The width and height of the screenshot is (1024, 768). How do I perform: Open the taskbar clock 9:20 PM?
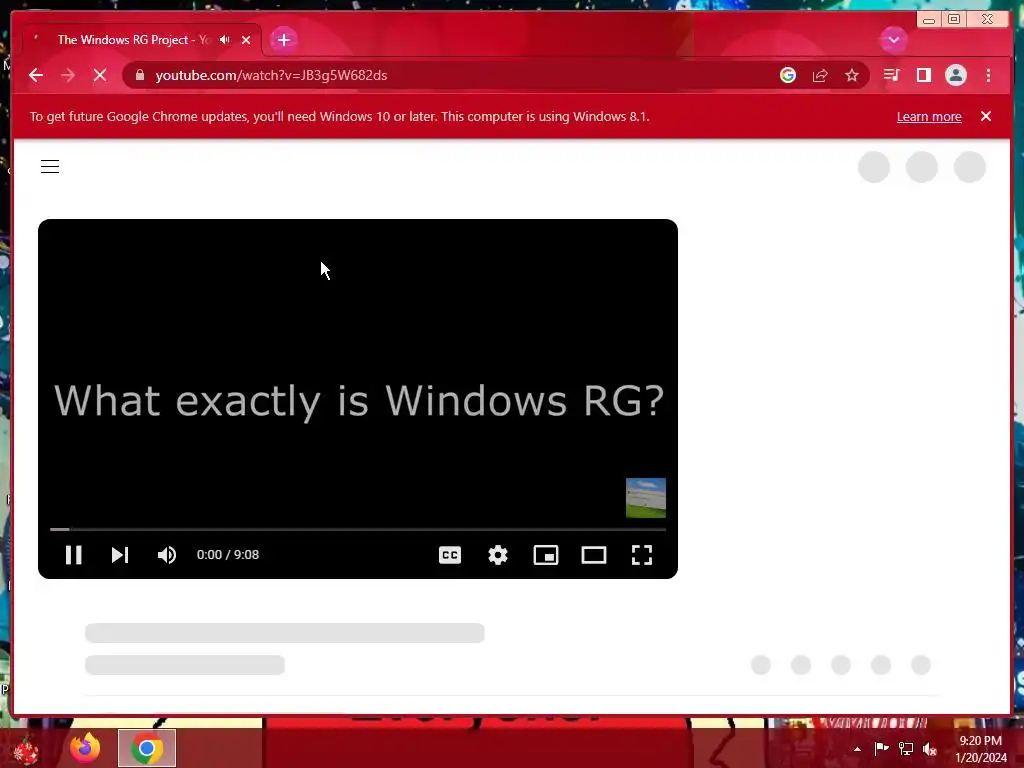click(981, 749)
